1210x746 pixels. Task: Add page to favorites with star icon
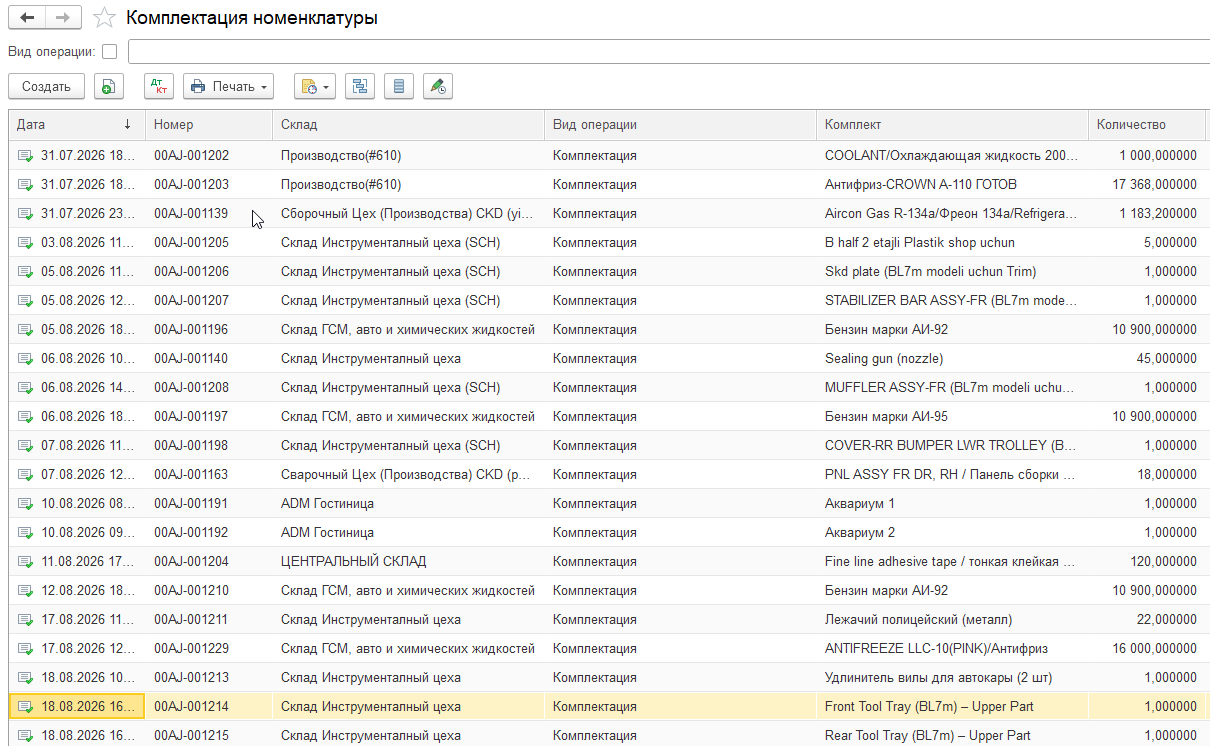[103, 18]
